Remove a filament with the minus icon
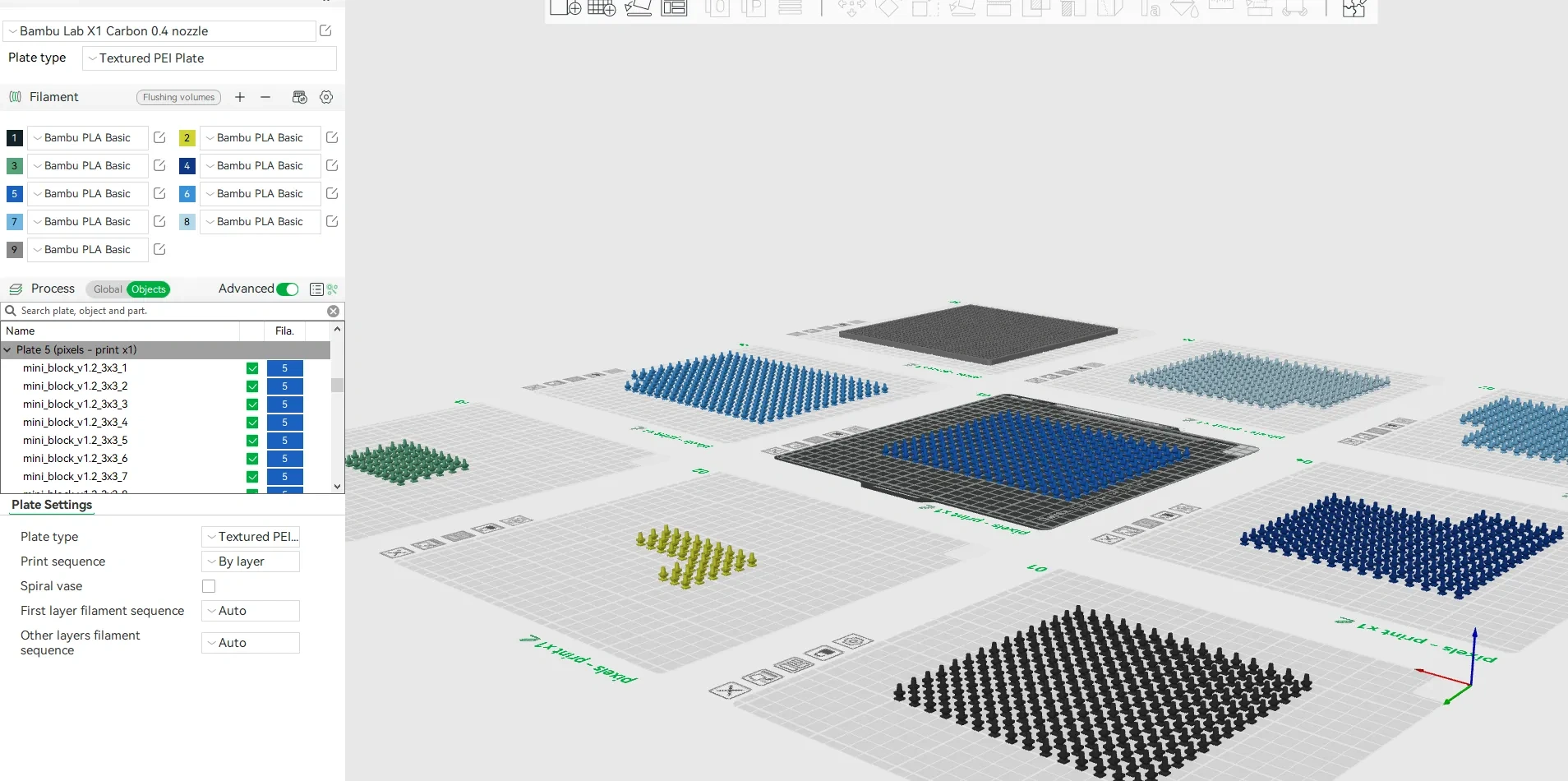Image resolution: width=1568 pixels, height=781 pixels. pos(265,97)
